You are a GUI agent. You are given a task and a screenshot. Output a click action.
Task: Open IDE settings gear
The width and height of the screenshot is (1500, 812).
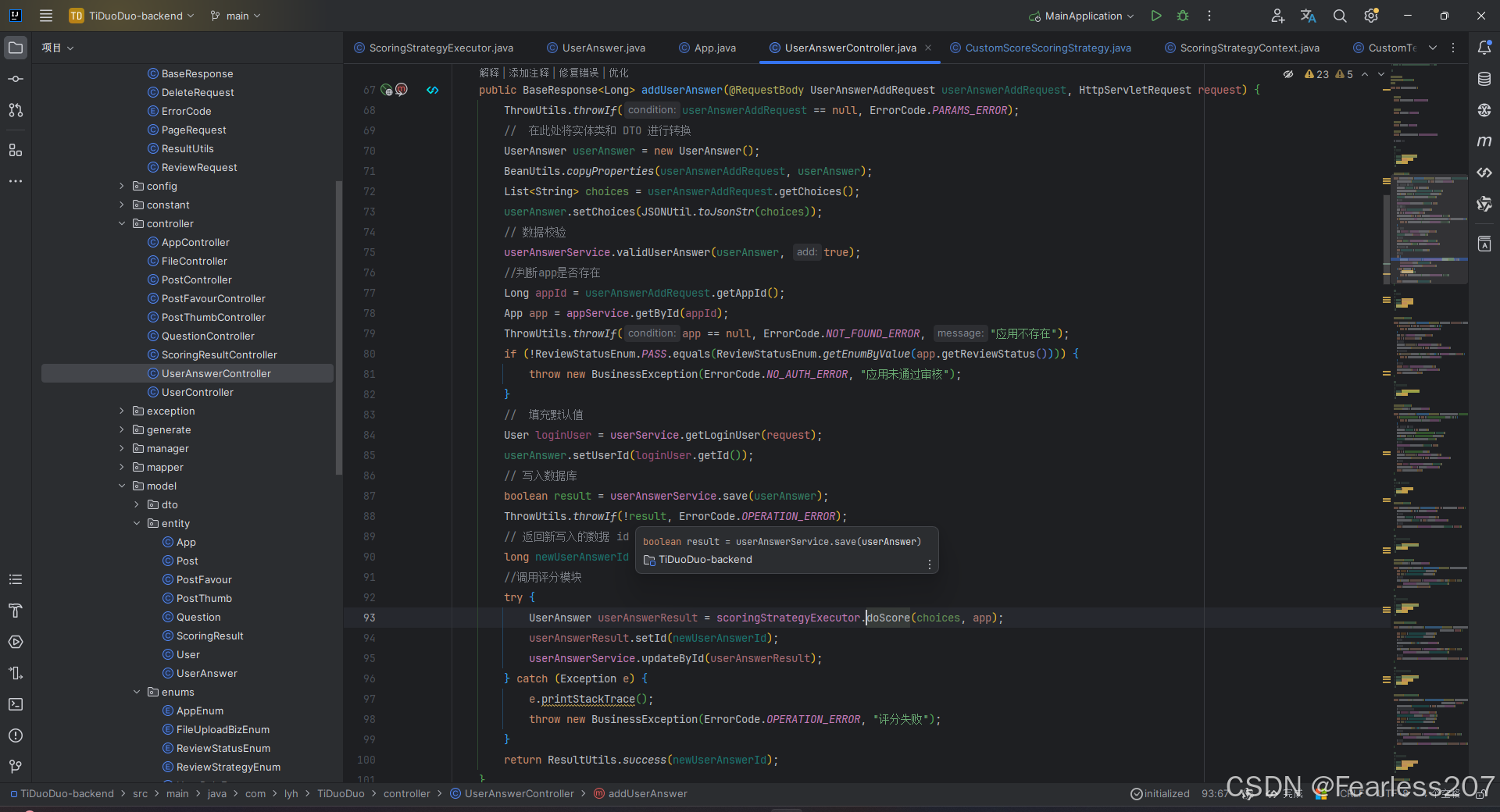pyautogui.click(x=1371, y=16)
